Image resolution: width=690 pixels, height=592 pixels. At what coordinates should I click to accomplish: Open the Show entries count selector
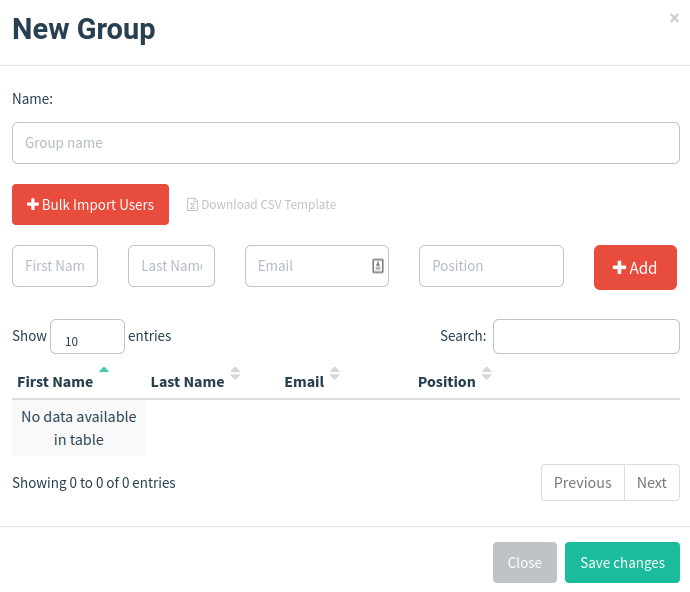87,337
